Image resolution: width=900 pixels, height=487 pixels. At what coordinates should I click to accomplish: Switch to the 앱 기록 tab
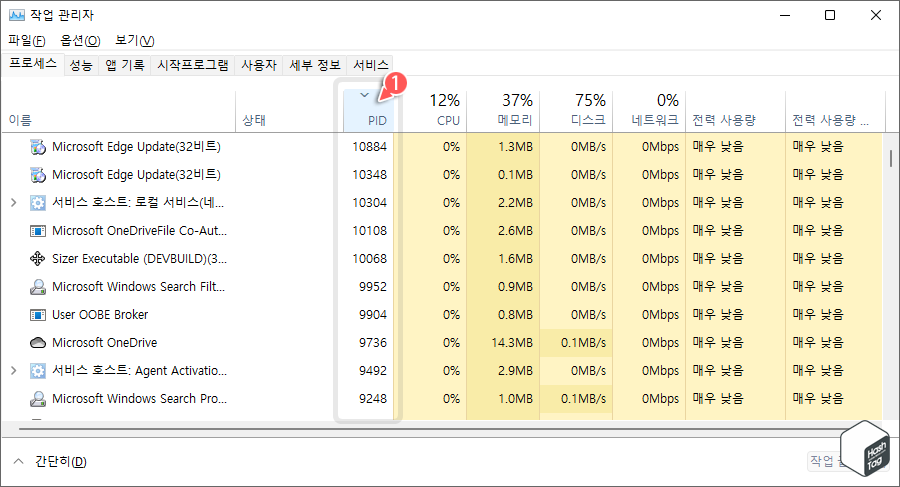(125, 65)
